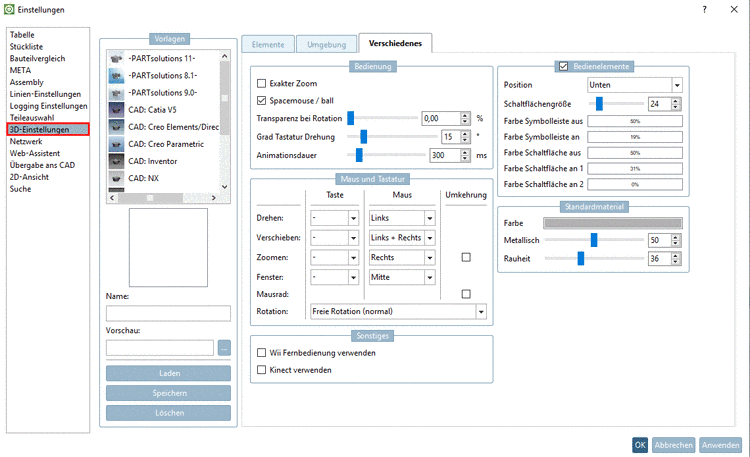Switch to the Elemente tab
The width and height of the screenshot is (750, 457).
coord(268,45)
